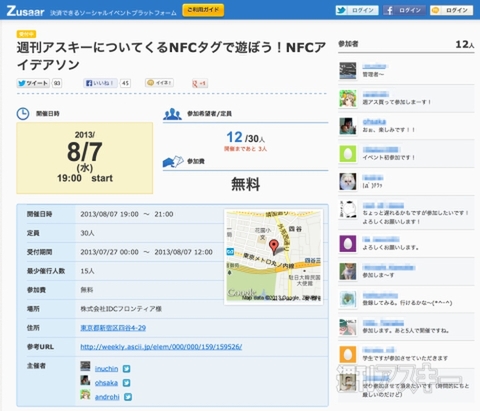Click the tweet count 93

(57, 83)
